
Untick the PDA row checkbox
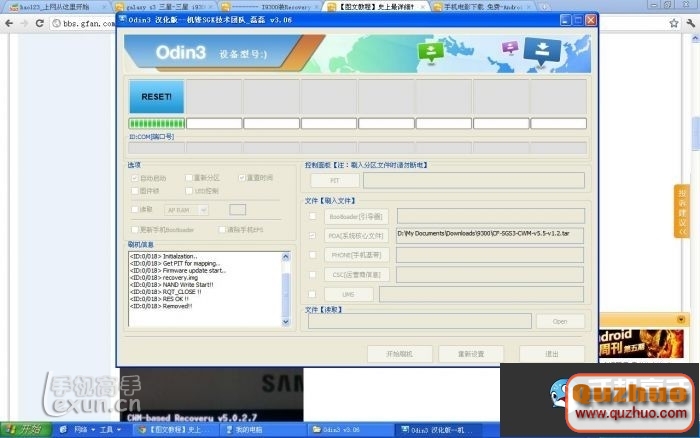pos(312,235)
